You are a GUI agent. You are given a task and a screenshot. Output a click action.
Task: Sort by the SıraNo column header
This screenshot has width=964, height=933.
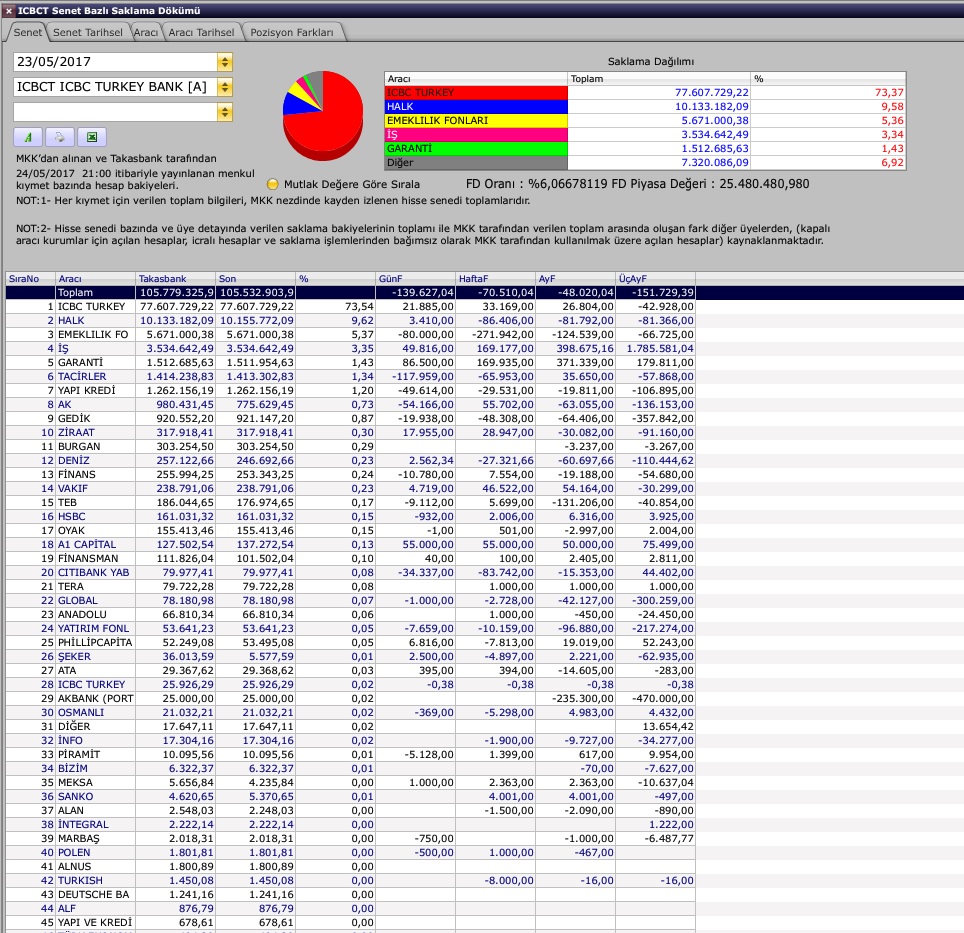(x=30, y=279)
